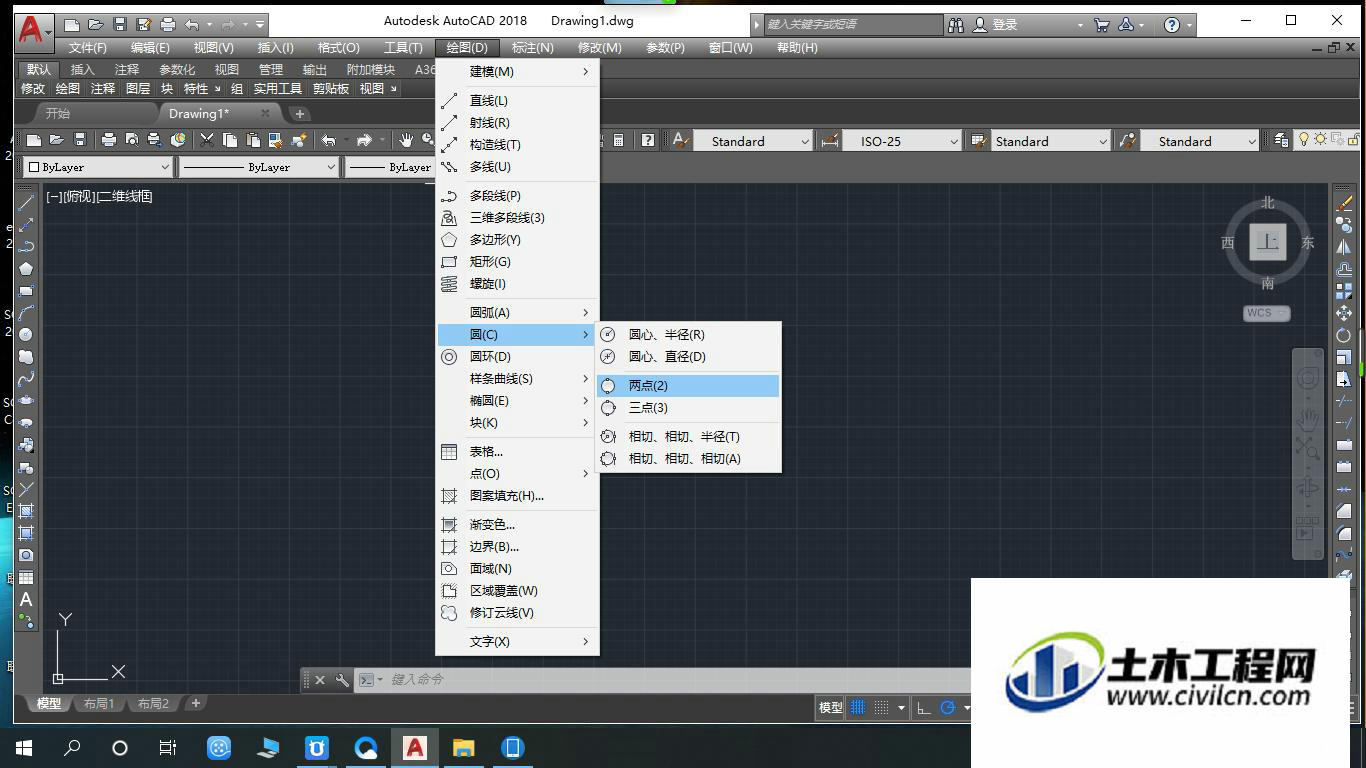
Task: Switch to the 注释 ribbon tab
Action: coord(127,69)
